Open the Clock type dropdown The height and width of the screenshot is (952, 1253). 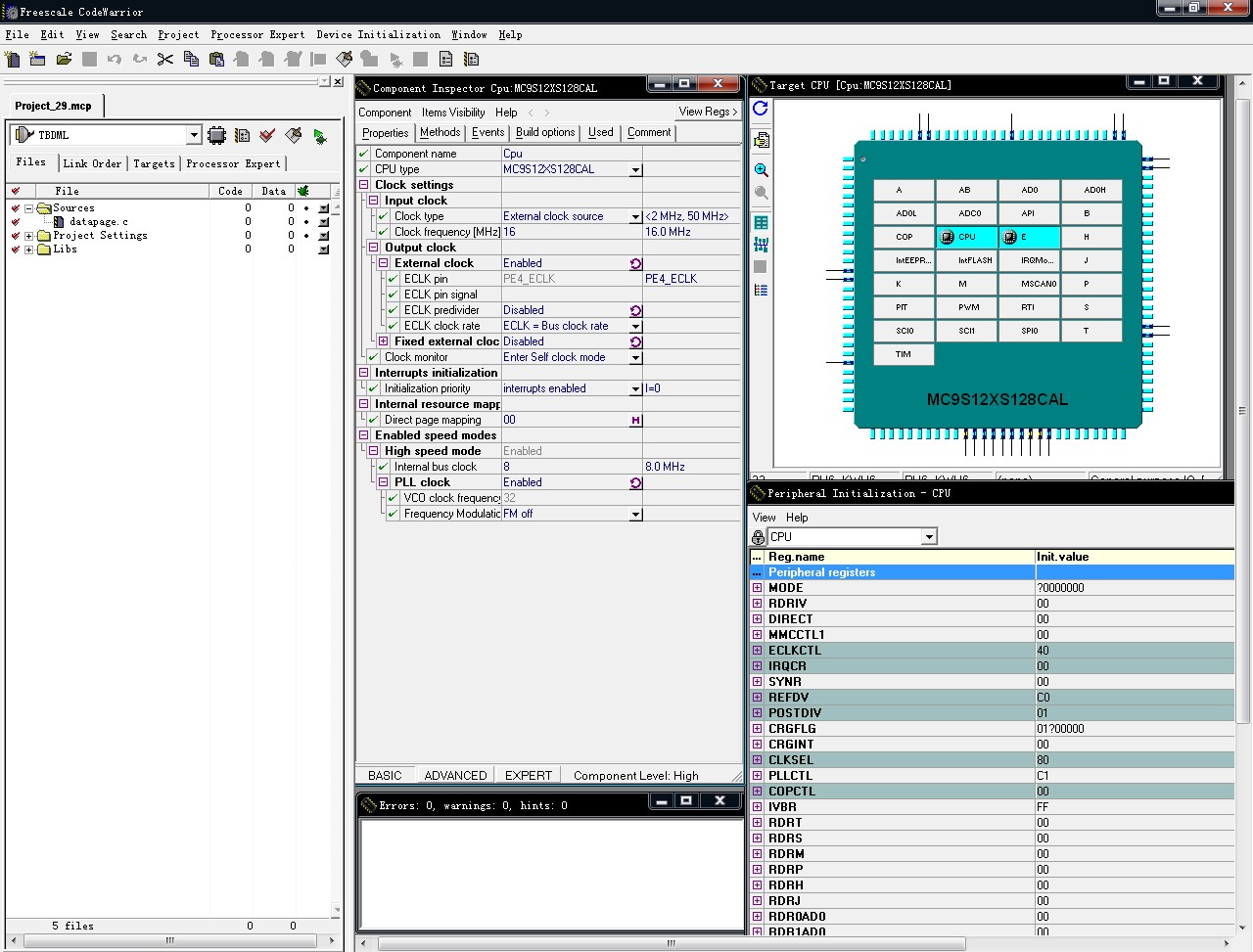coord(635,216)
